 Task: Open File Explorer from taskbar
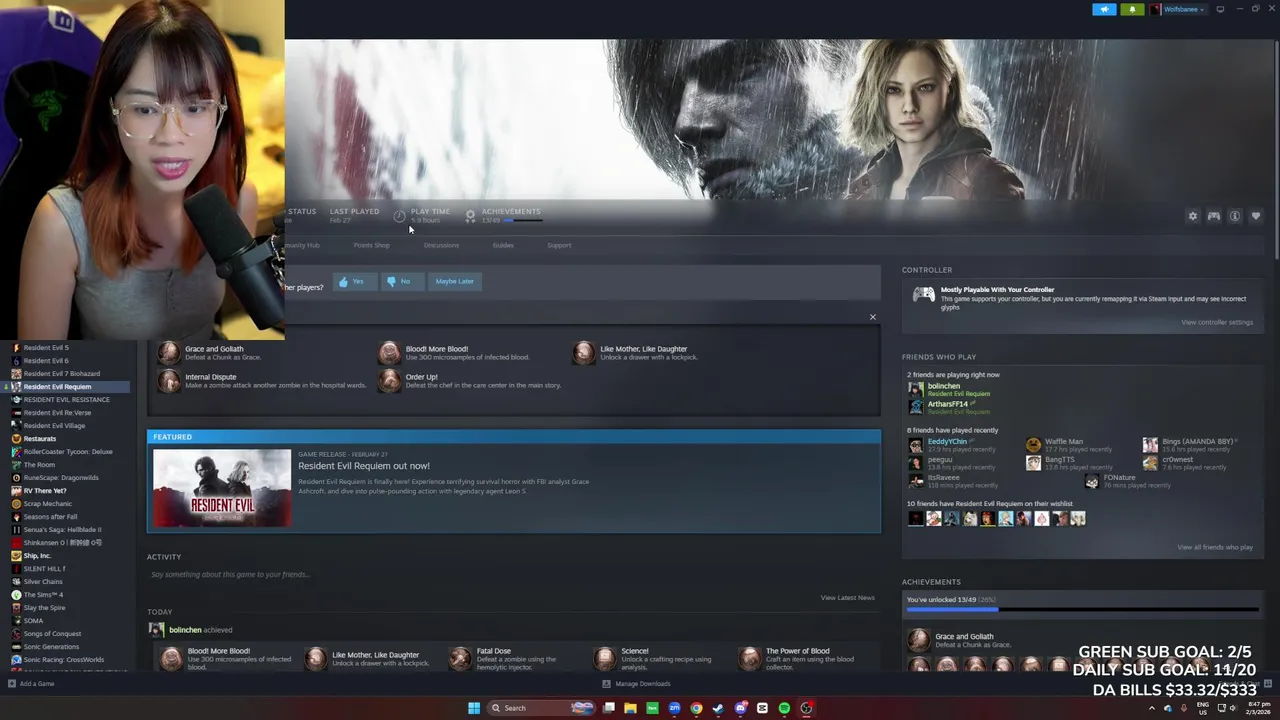(630, 708)
